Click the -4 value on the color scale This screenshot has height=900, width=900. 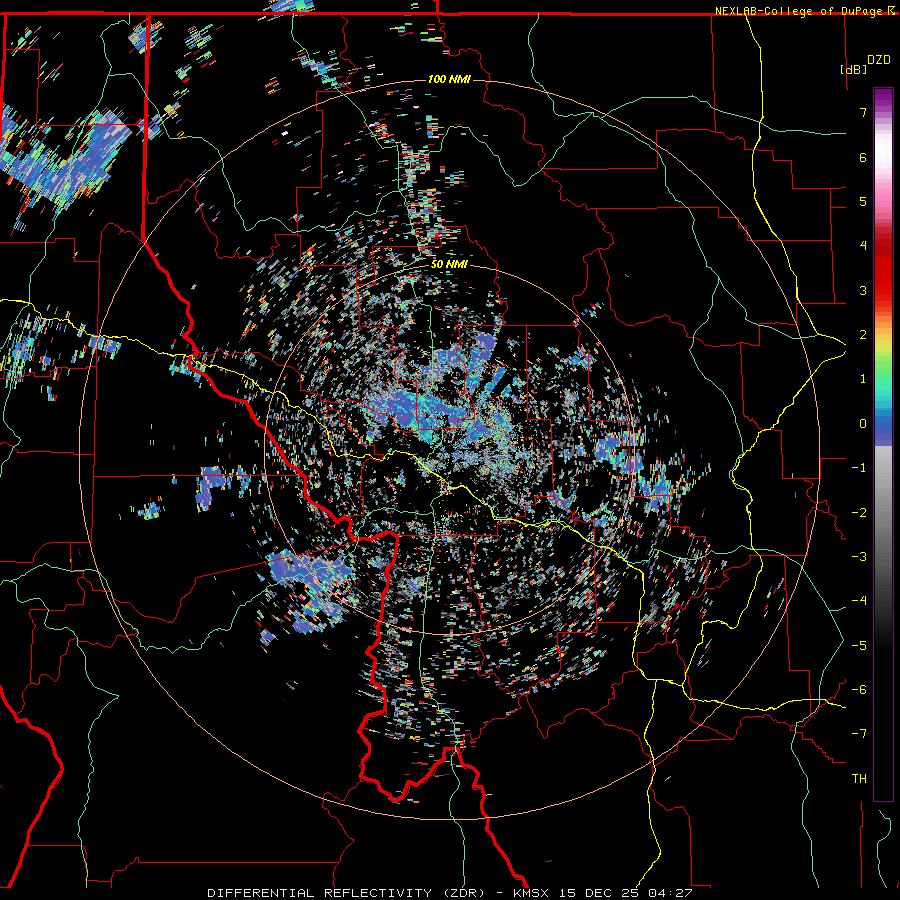(859, 601)
